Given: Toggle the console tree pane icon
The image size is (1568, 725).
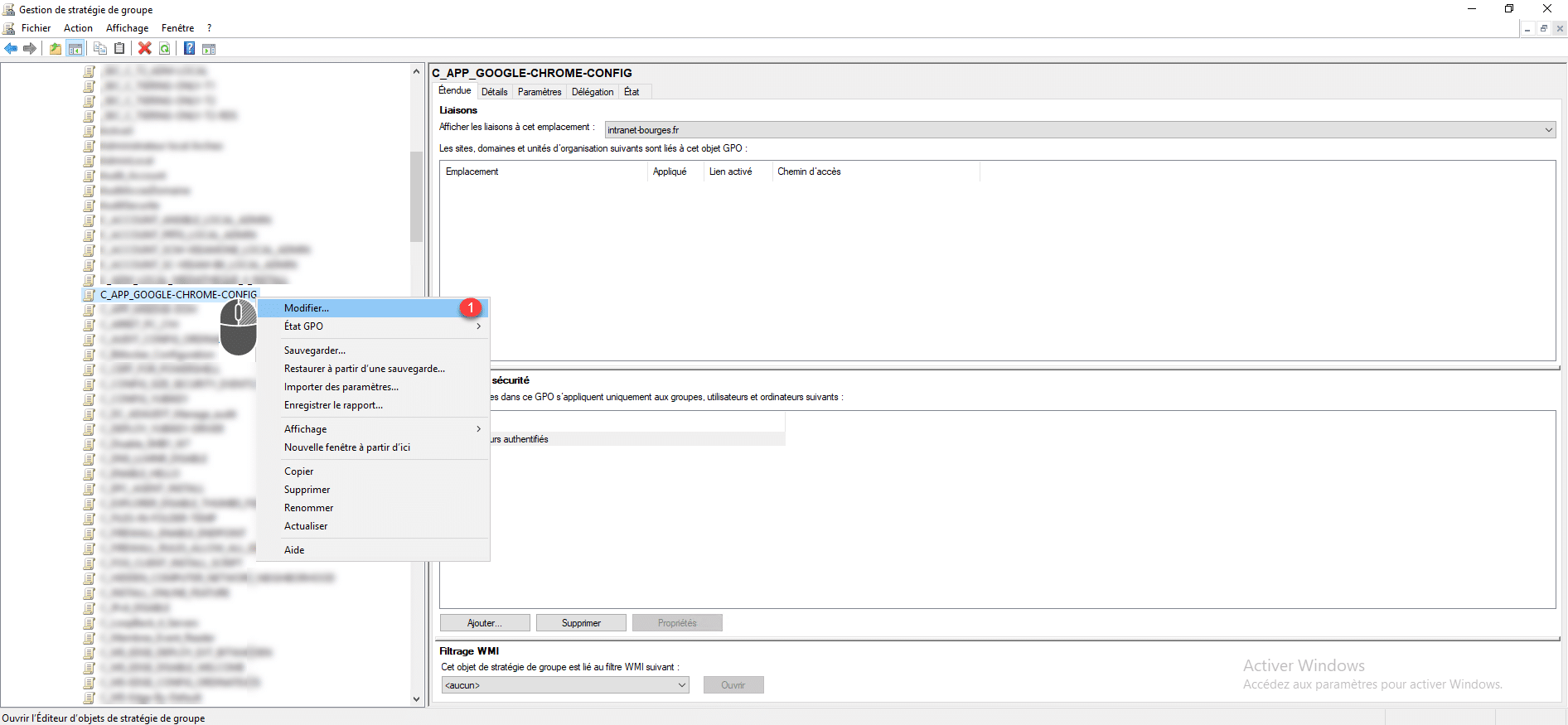Looking at the screenshot, I should tap(75, 49).
